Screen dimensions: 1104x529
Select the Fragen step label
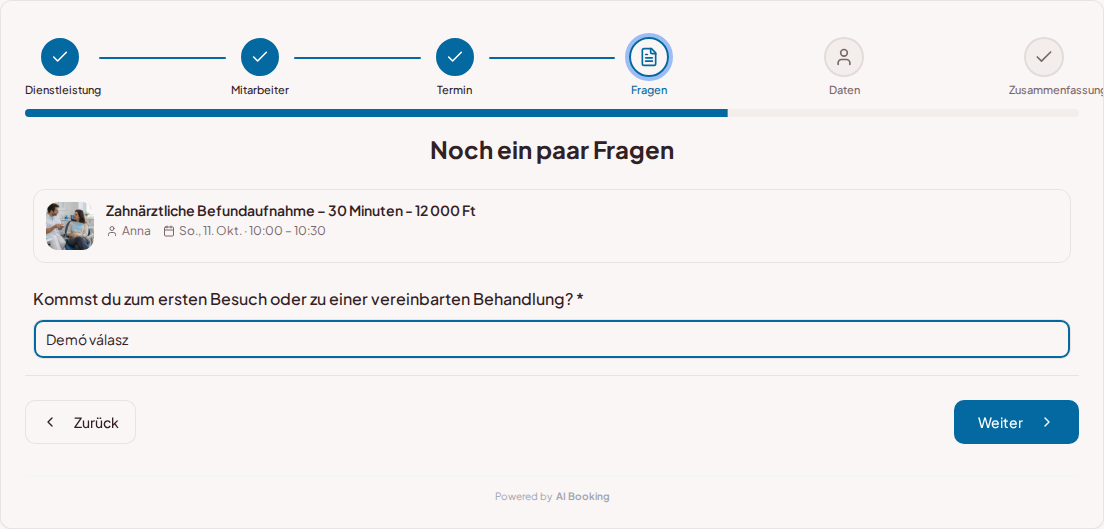click(649, 90)
